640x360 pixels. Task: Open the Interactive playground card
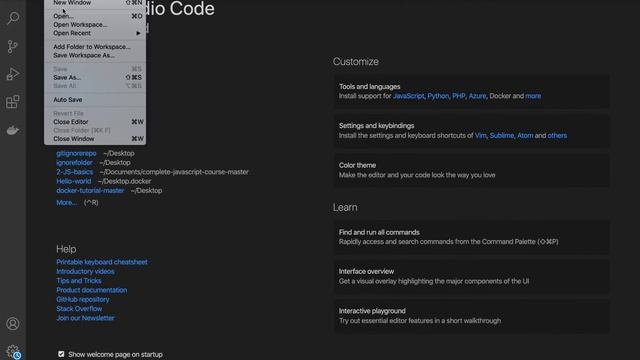(x=472, y=316)
